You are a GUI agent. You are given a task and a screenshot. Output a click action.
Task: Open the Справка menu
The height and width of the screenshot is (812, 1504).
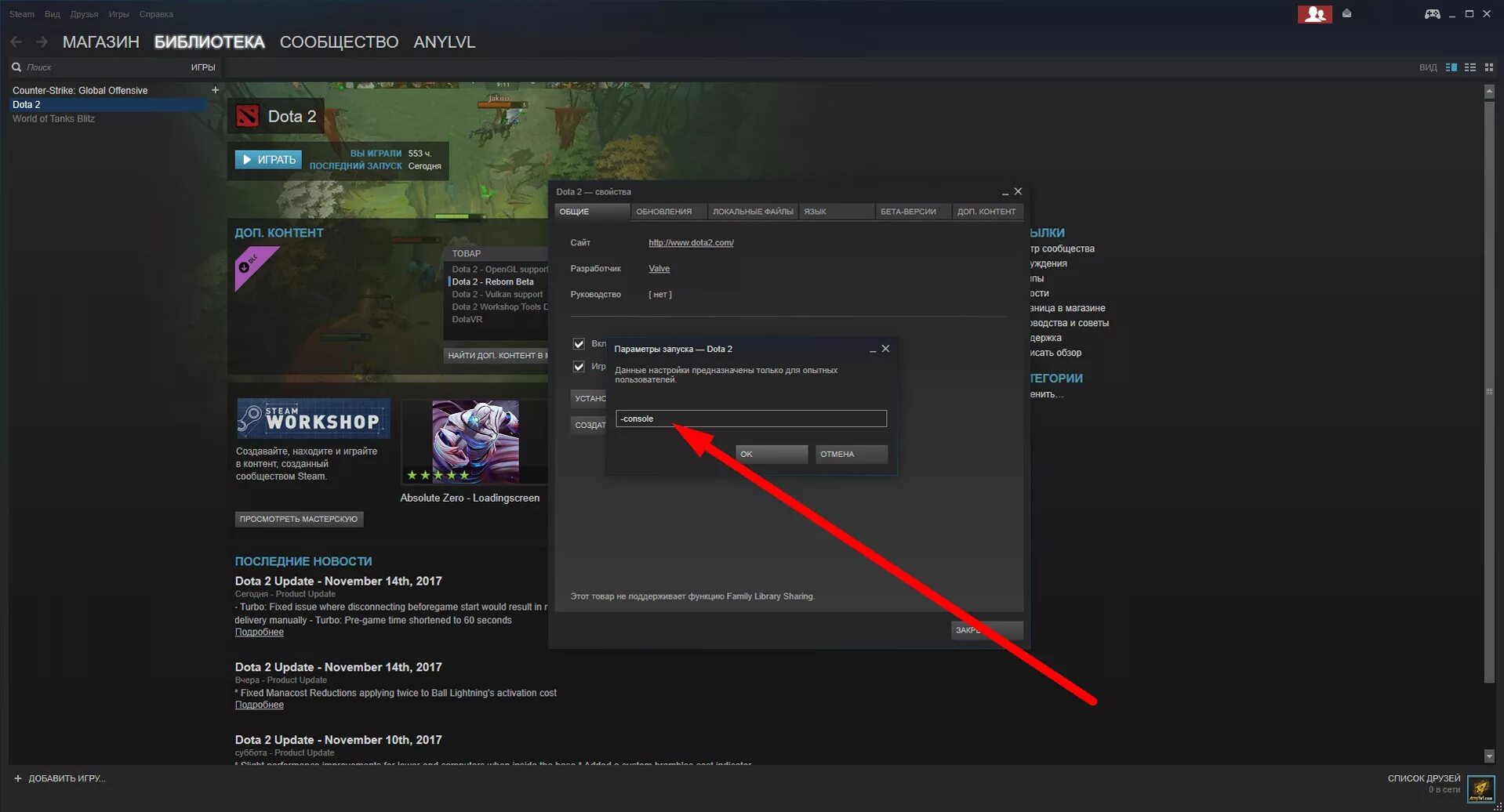(156, 14)
